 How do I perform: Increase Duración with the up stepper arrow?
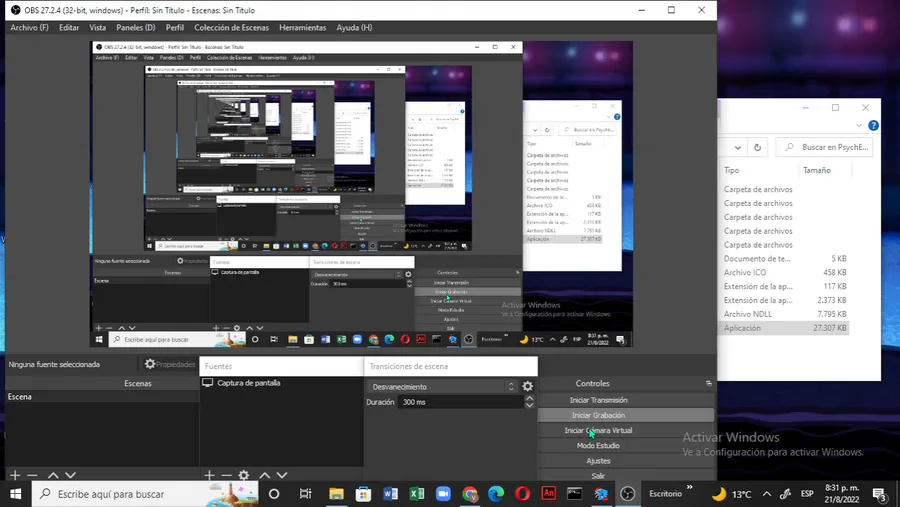tap(529, 398)
